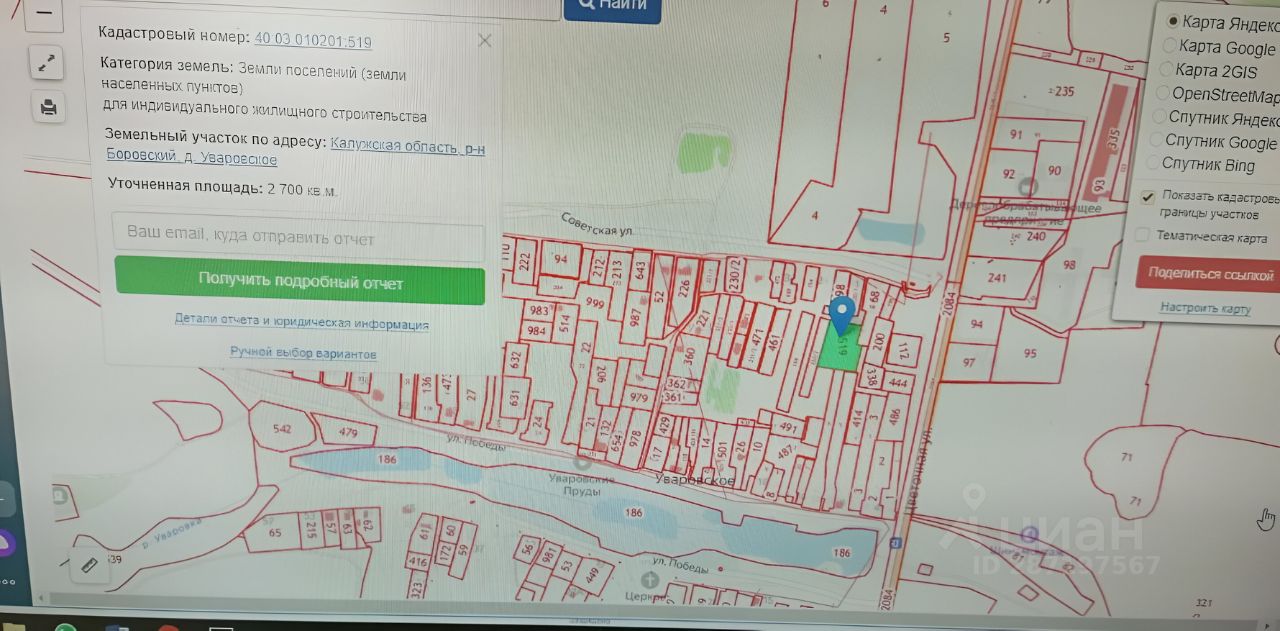Viewport: 1280px width, 631px height.
Task: Open Настроить карту link
Action: [x=1205, y=308]
